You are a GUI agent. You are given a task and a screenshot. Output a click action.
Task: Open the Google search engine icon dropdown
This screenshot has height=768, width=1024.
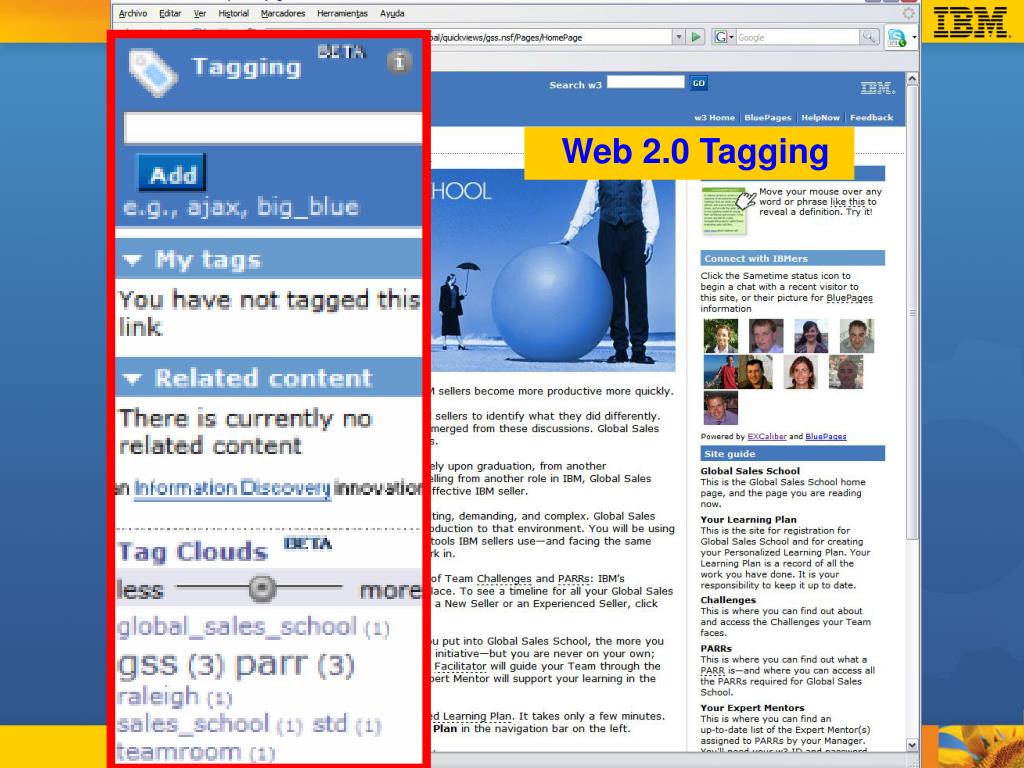pyautogui.click(x=724, y=37)
